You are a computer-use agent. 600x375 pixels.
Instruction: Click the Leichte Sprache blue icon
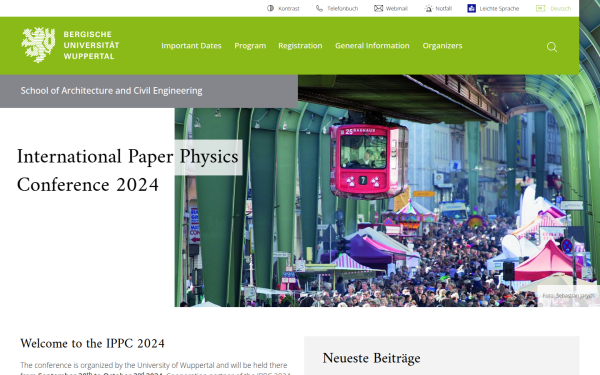click(471, 8)
